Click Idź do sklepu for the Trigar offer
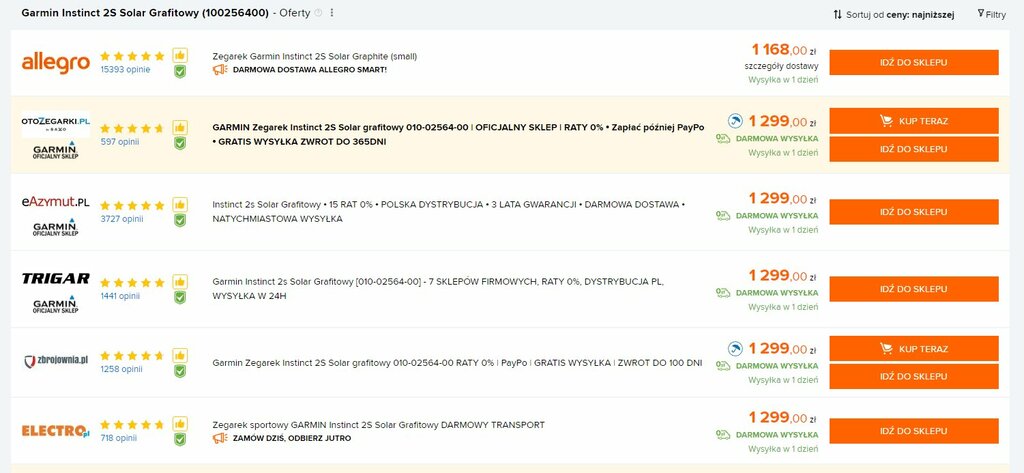This screenshot has height=473, width=1024. 914,289
